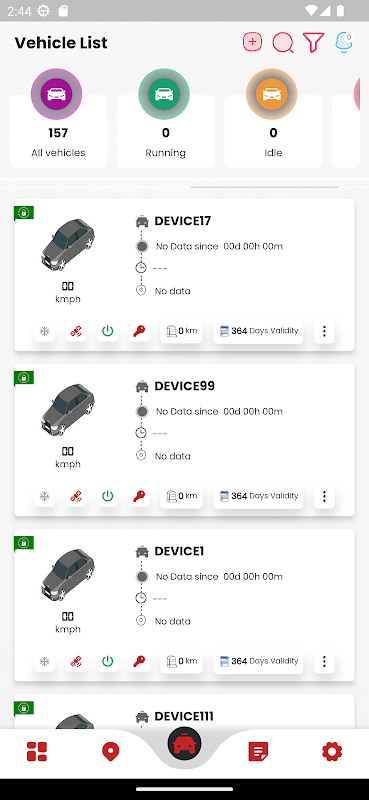
Task: Tap the AC snowflake icon for DEVICE17
Action: pyautogui.click(x=44, y=332)
